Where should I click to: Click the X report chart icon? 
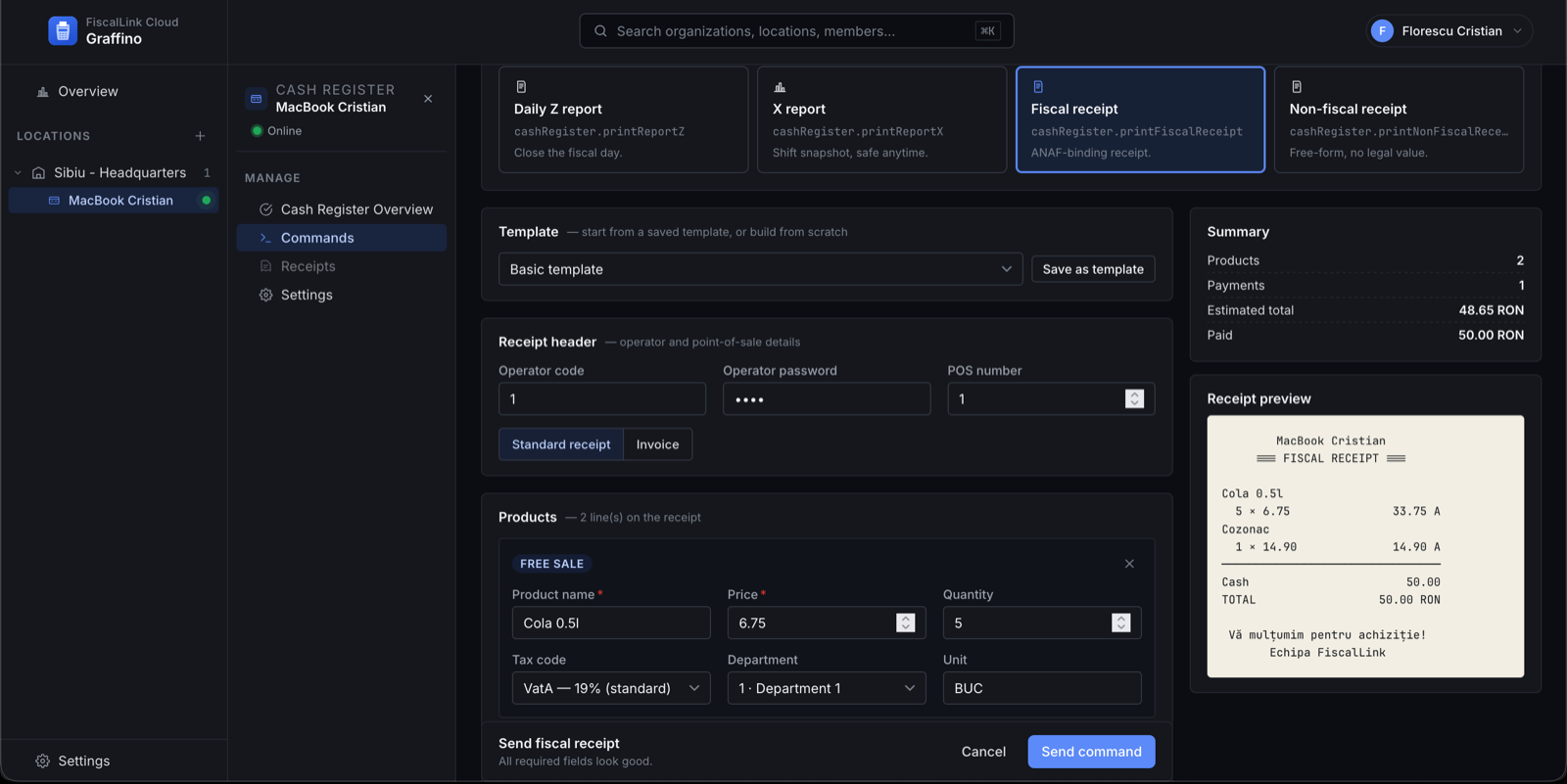click(780, 87)
